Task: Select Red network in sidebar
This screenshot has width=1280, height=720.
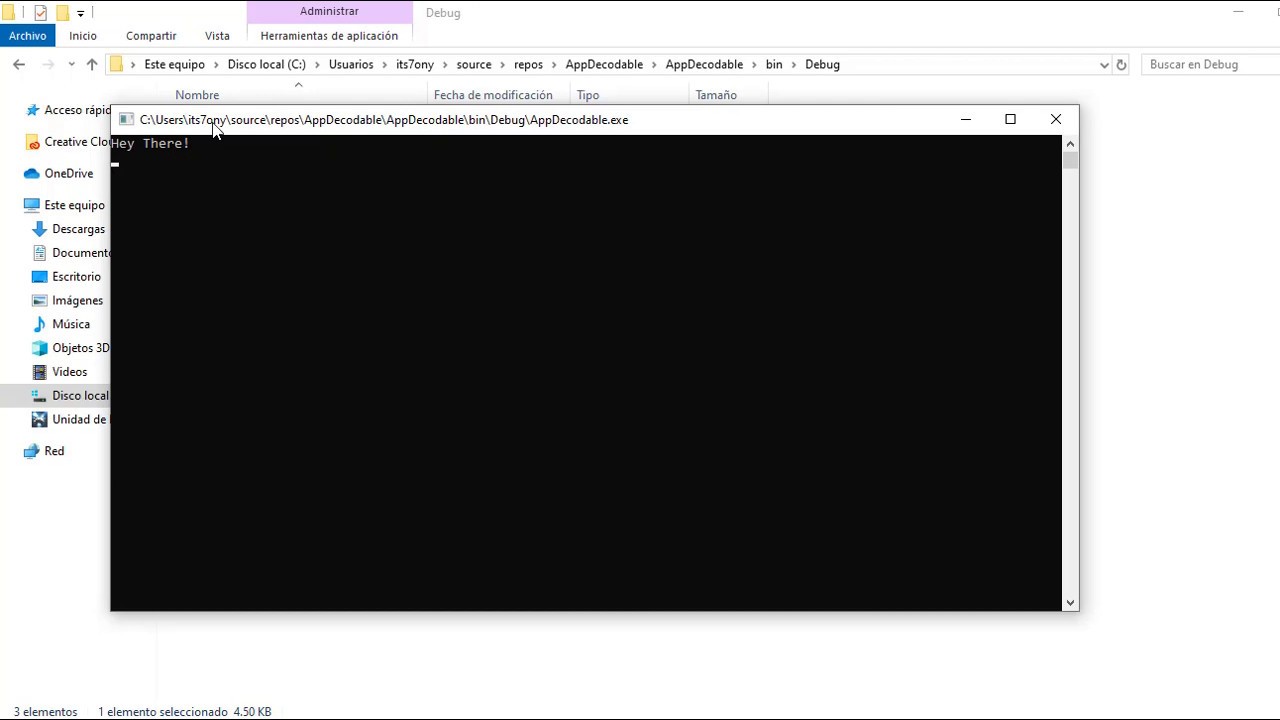Action: pyautogui.click(x=54, y=451)
